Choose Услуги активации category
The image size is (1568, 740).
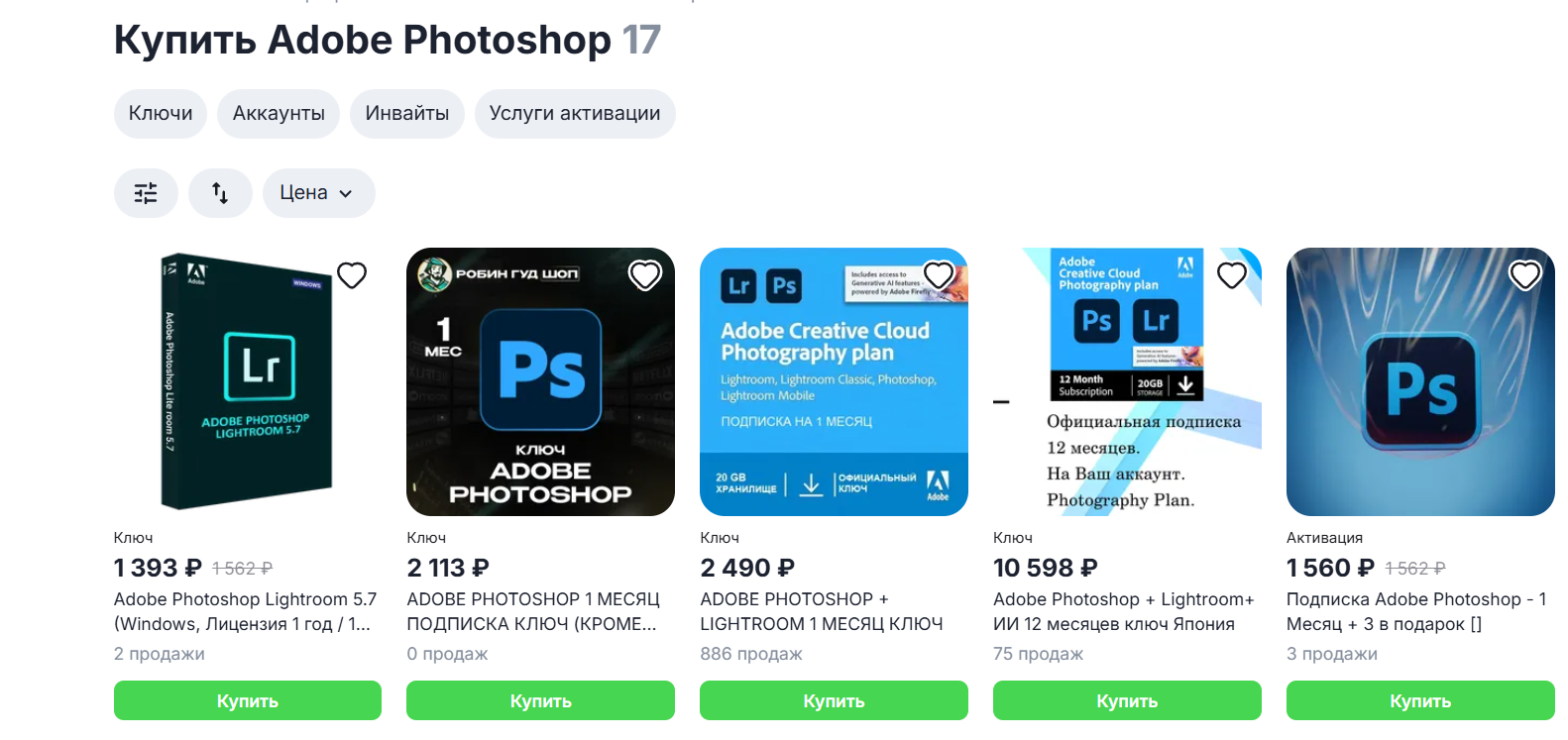click(x=575, y=114)
